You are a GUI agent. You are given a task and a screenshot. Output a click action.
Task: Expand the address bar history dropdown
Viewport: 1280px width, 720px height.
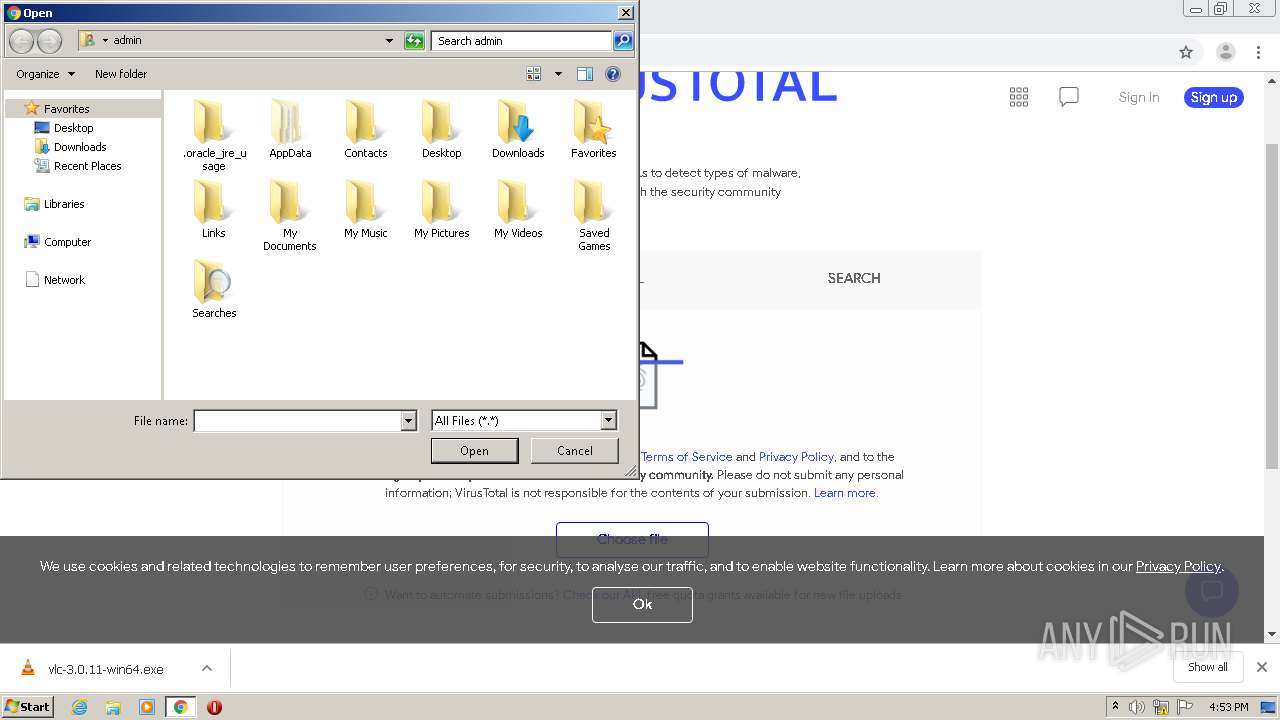(x=389, y=41)
